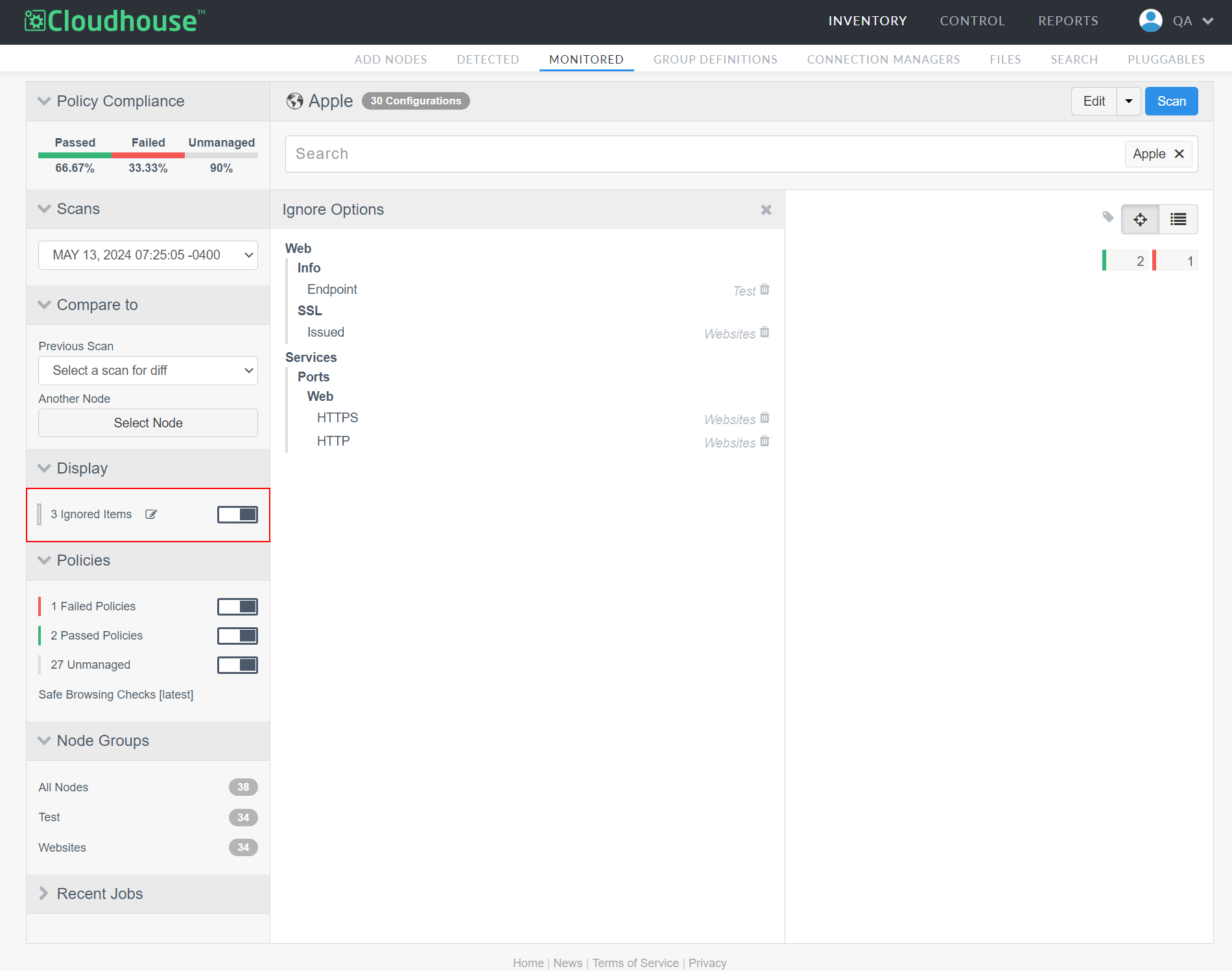Delete the Endpoint ignore option trash icon
The image size is (1232, 971).
(764, 289)
